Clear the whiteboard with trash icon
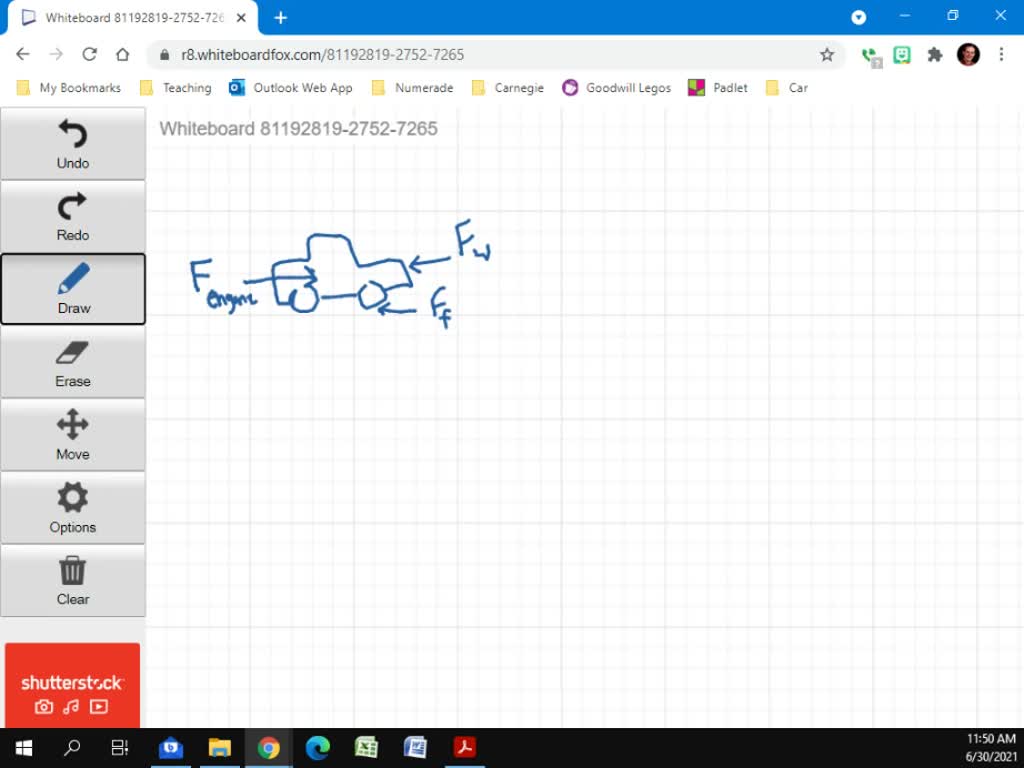This screenshot has width=1024, height=768. pyautogui.click(x=71, y=580)
